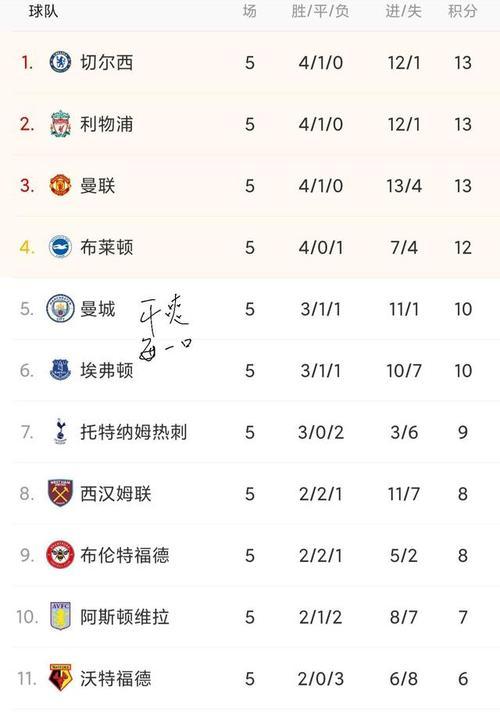500x721 pixels.
Task: Click the 进/失 column header
Action: 403,11
